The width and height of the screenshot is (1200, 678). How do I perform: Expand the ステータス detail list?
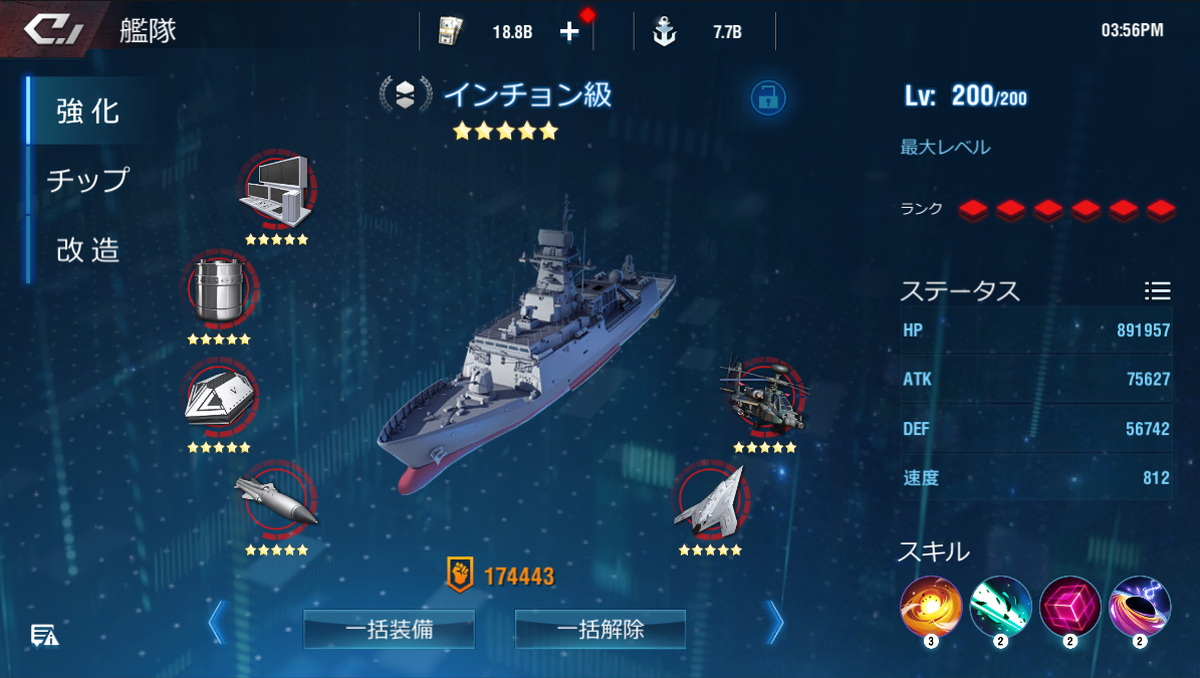click(x=1157, y=291)
